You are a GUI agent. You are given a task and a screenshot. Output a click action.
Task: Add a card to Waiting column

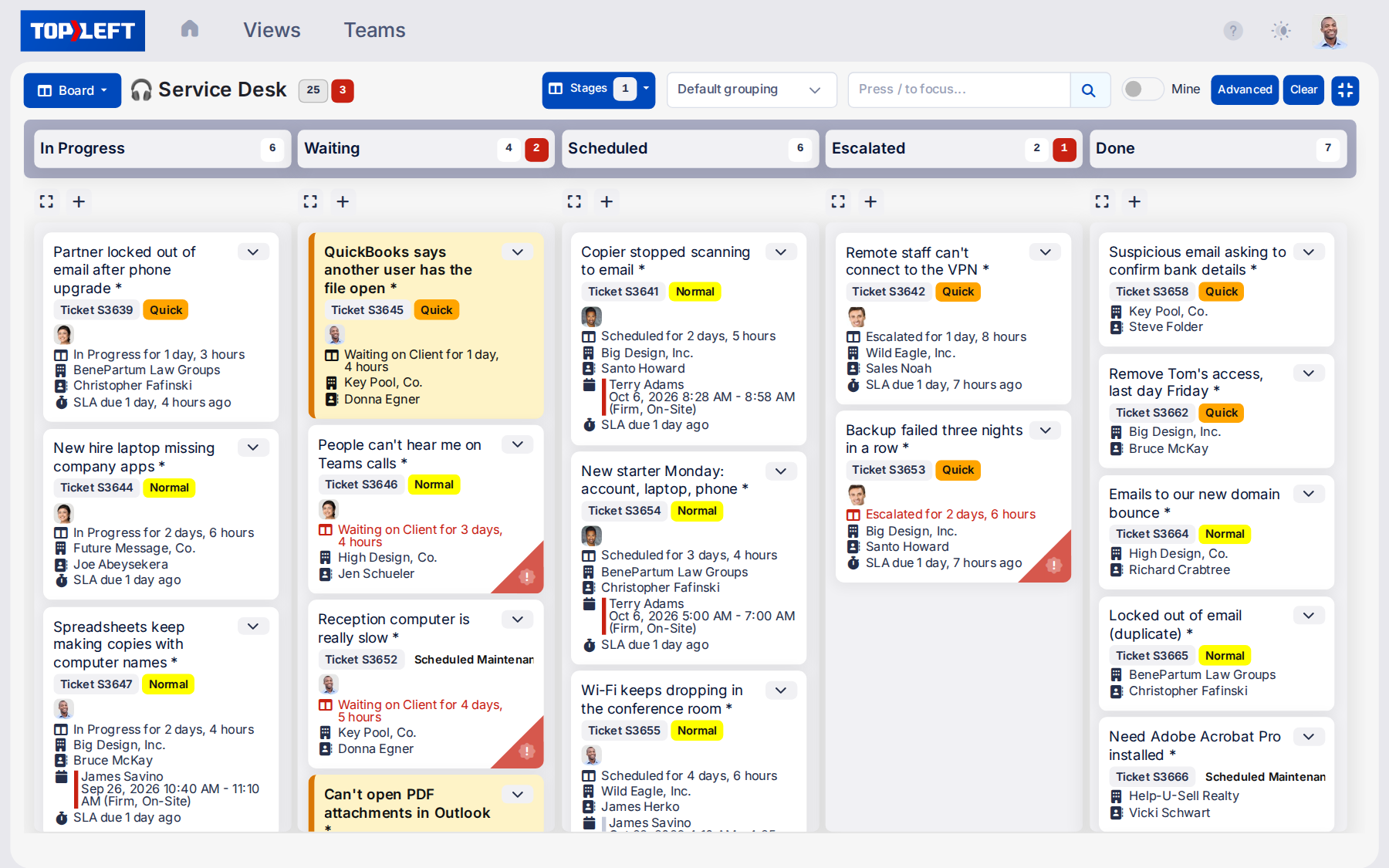(343, 201)
